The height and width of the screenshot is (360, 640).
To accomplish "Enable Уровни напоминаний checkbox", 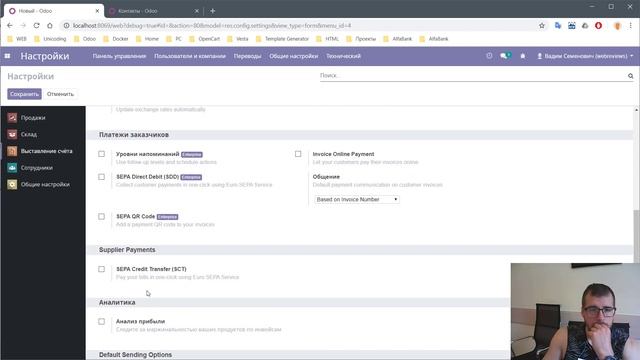I will [x=101, y=154].
